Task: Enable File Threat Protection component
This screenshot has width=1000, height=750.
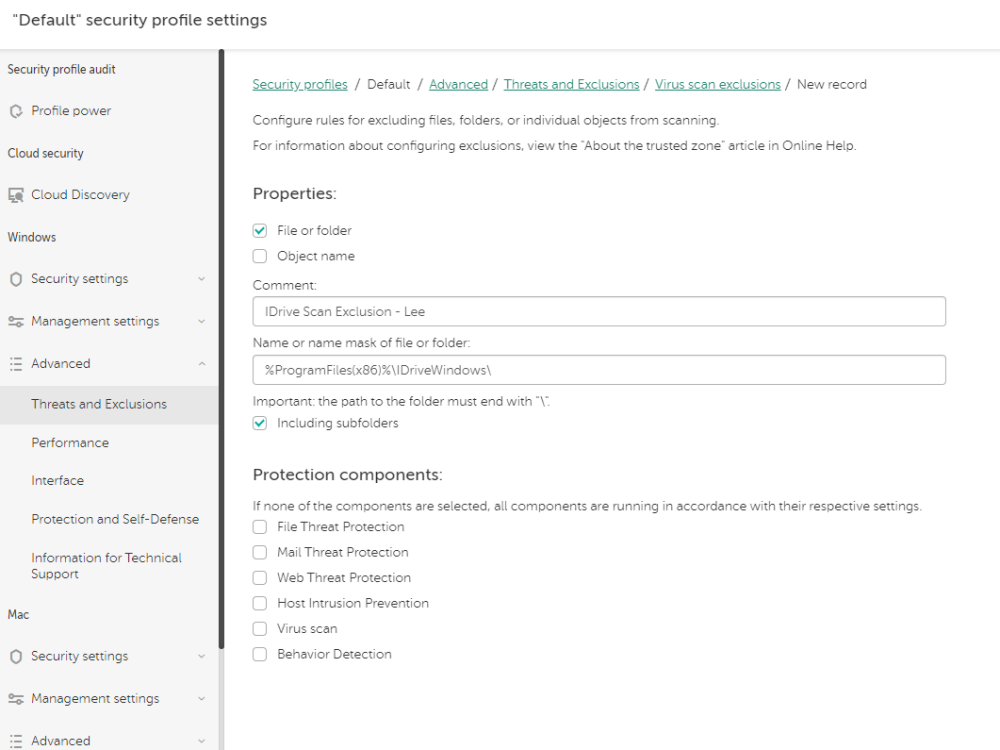Action: pos(260,527)
